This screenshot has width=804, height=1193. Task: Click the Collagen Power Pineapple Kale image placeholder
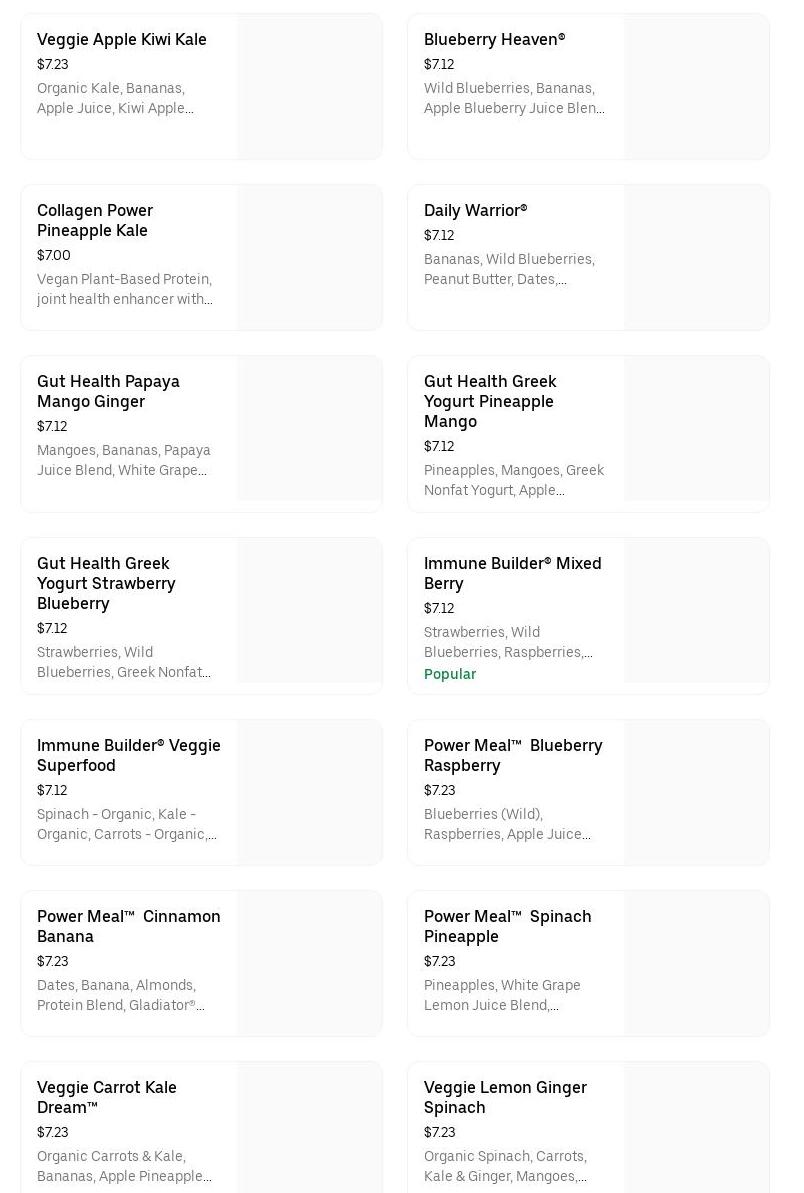click(309, 258)
